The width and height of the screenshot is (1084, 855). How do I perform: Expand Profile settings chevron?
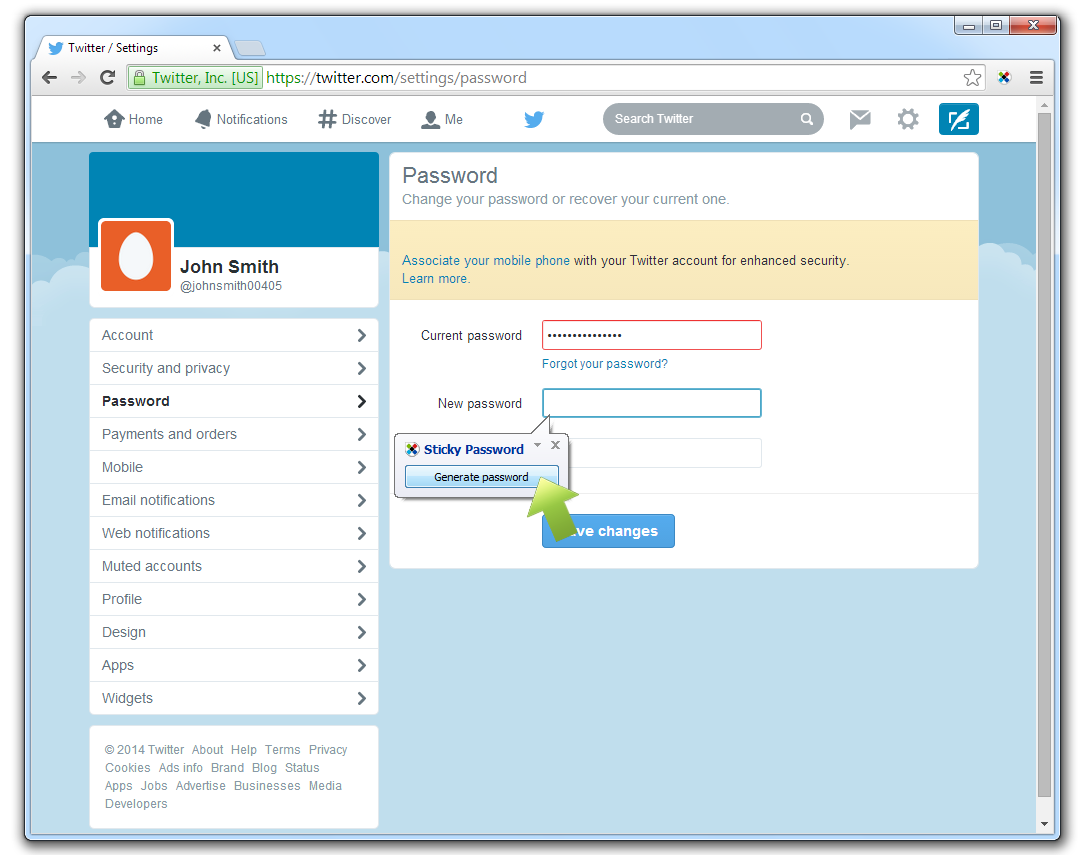pos(361,599)
